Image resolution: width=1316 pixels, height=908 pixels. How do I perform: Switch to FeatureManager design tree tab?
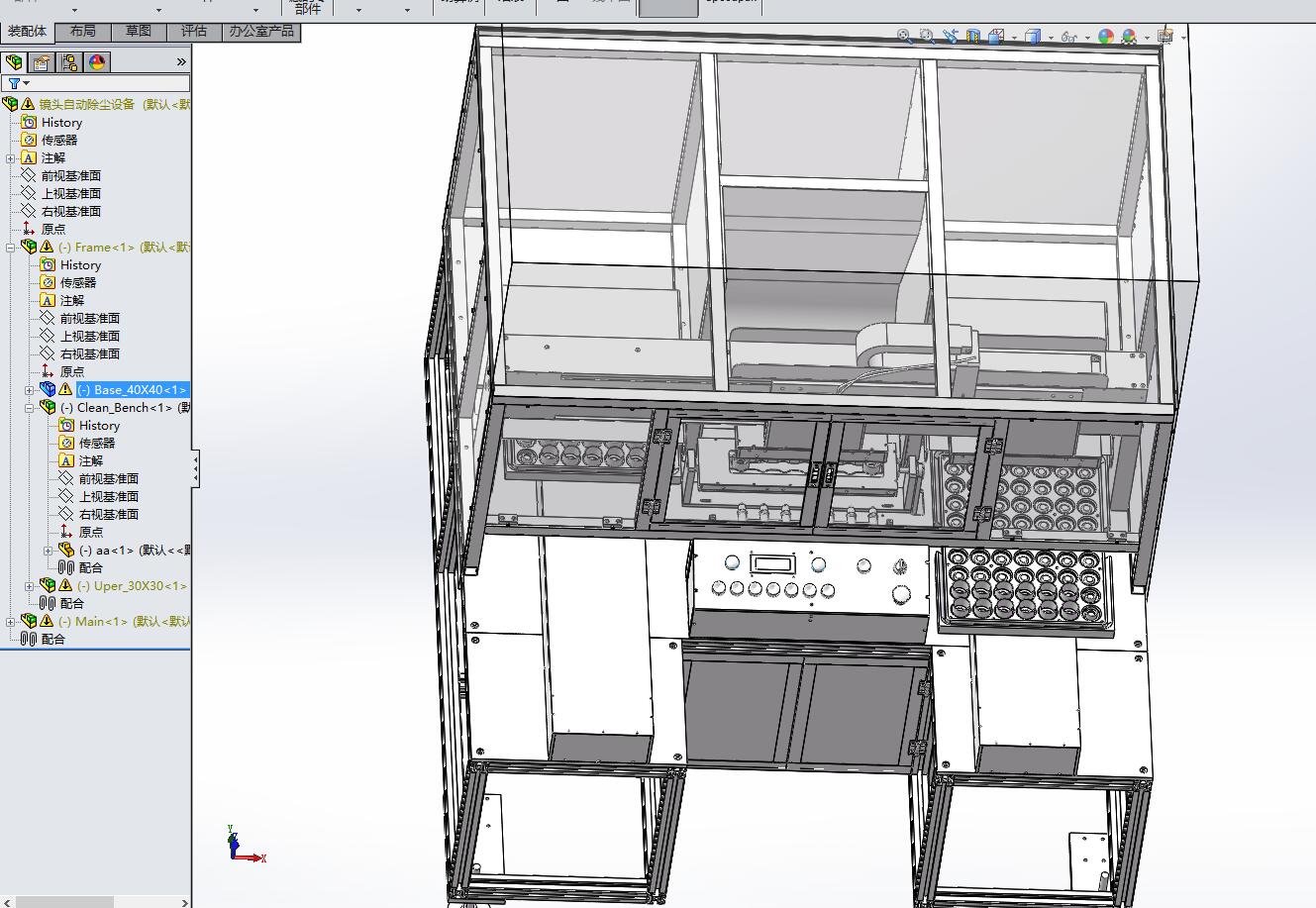click(x=14, y=62)
